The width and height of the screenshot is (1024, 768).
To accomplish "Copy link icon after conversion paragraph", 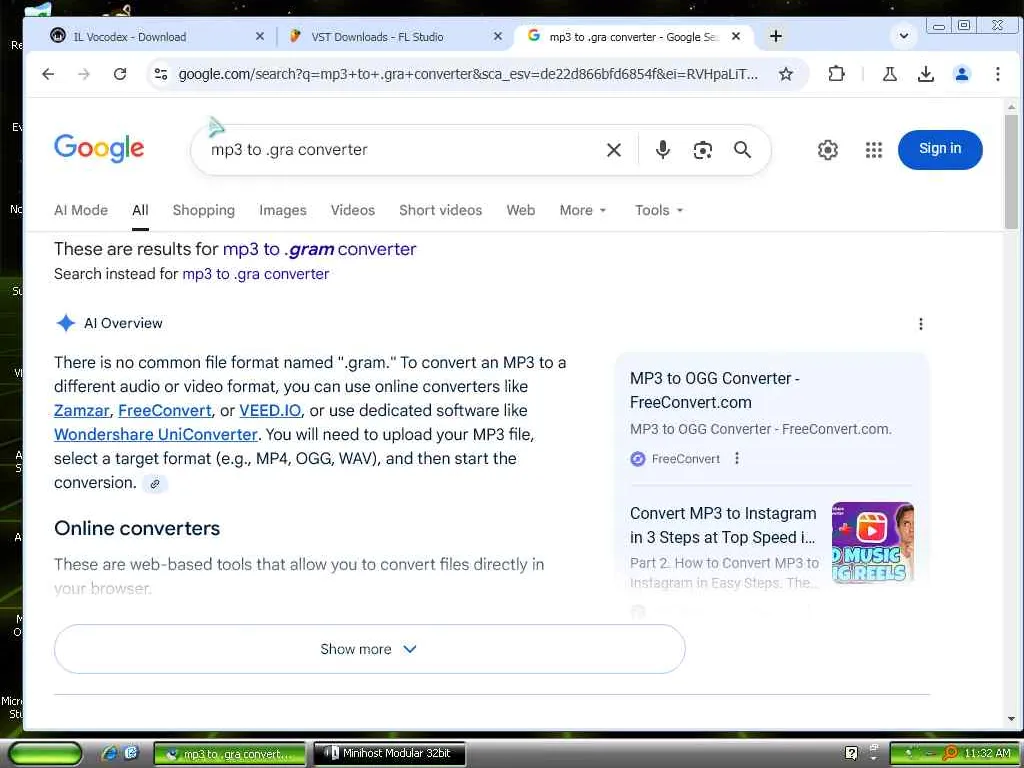I will pos(155,484).
